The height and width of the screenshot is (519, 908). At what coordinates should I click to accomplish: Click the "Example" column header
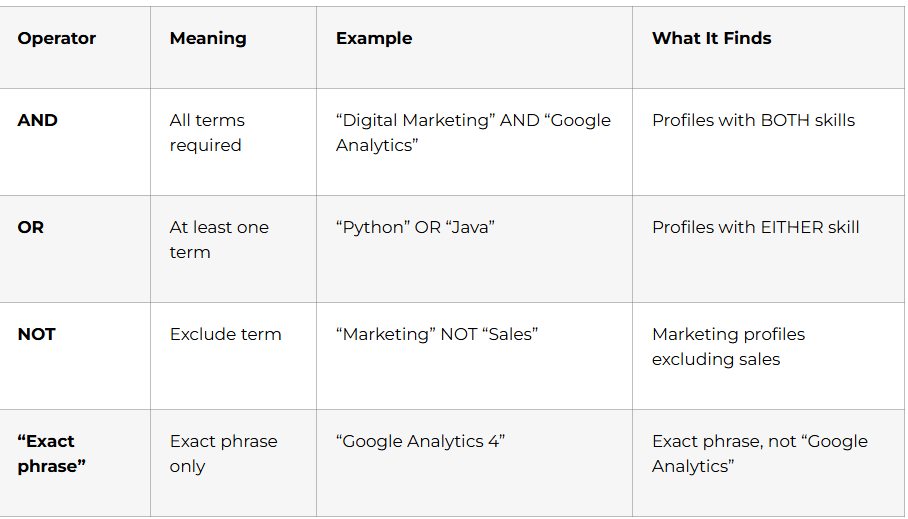click(x=374, y=38)
